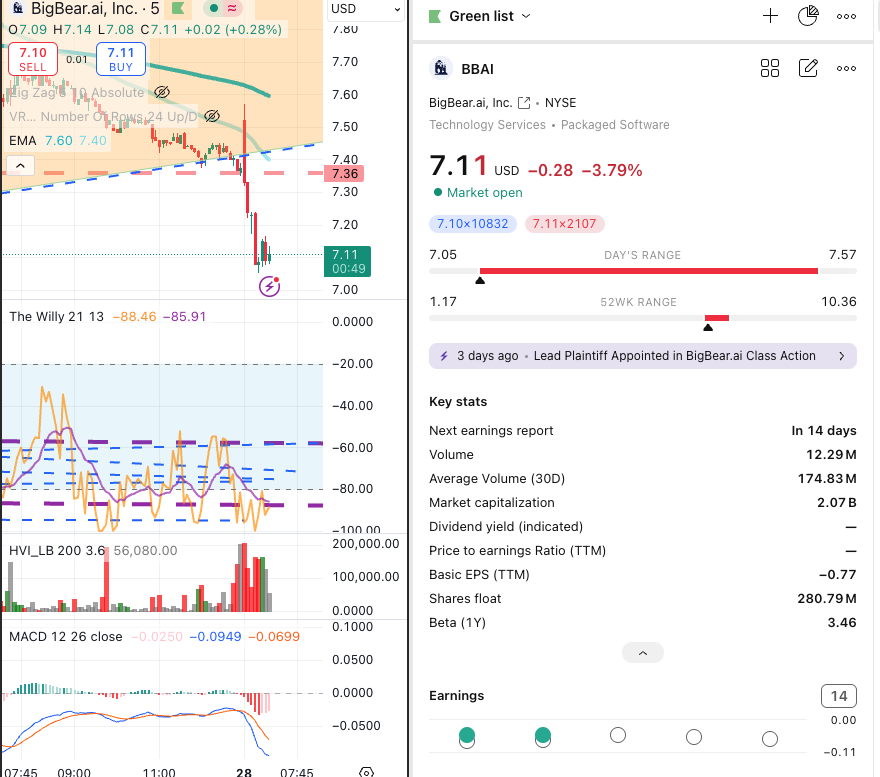Add a note using the edit icon
The image size is (880, 777).
tap(808, 68)
